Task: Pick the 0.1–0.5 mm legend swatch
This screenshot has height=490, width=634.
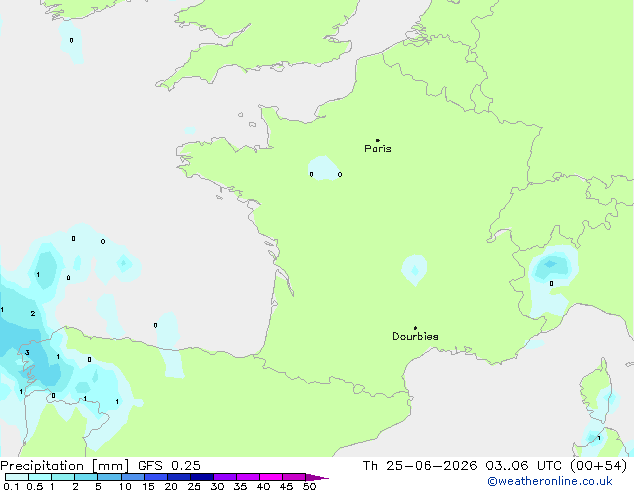Action: pyautogui.click(x=17, y=477)
